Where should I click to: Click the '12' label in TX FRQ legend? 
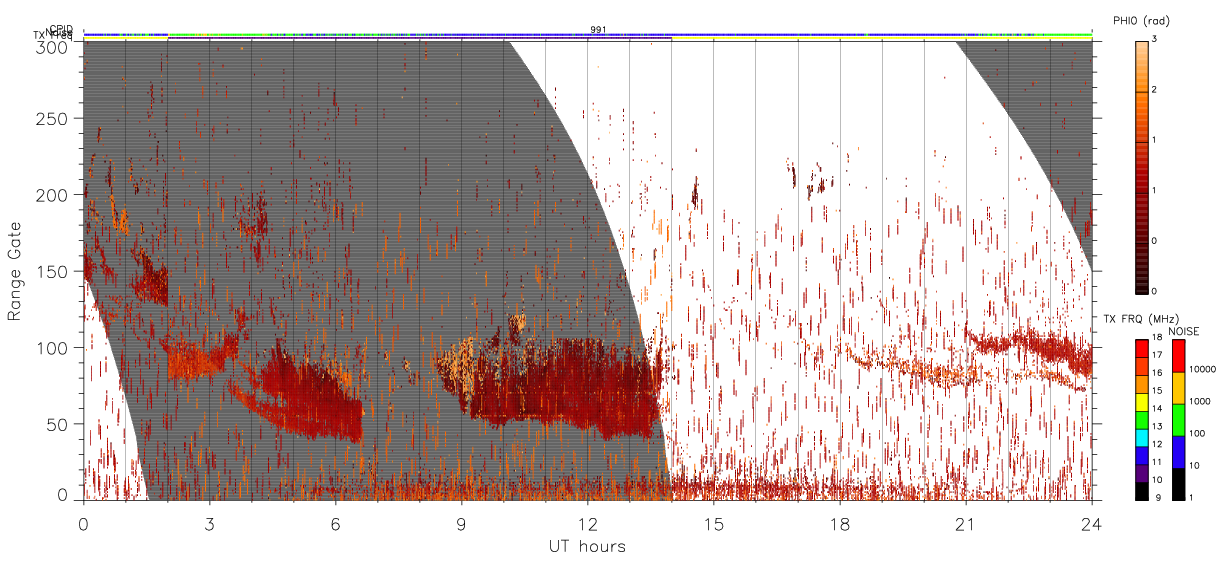tap(1158, 444)
